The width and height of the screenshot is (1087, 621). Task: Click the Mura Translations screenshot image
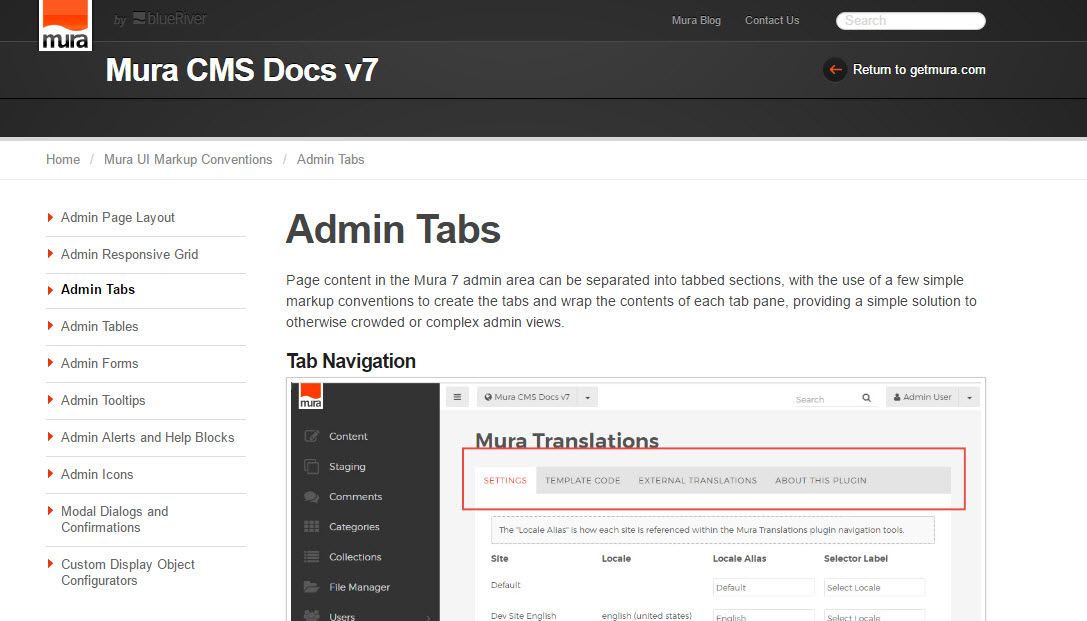click(636, 499)
